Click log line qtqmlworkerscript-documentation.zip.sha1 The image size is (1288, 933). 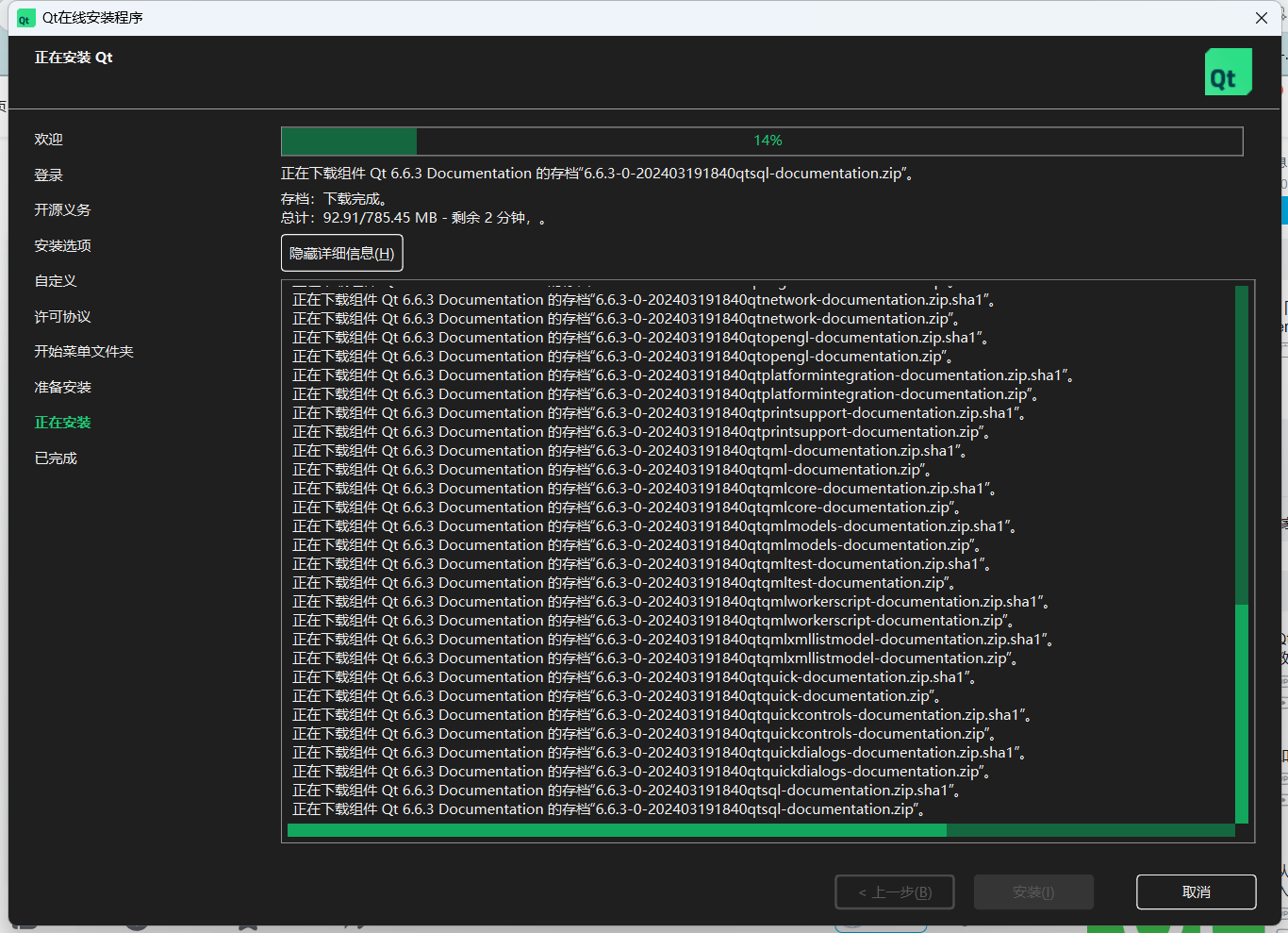click(x=671, y=602)
